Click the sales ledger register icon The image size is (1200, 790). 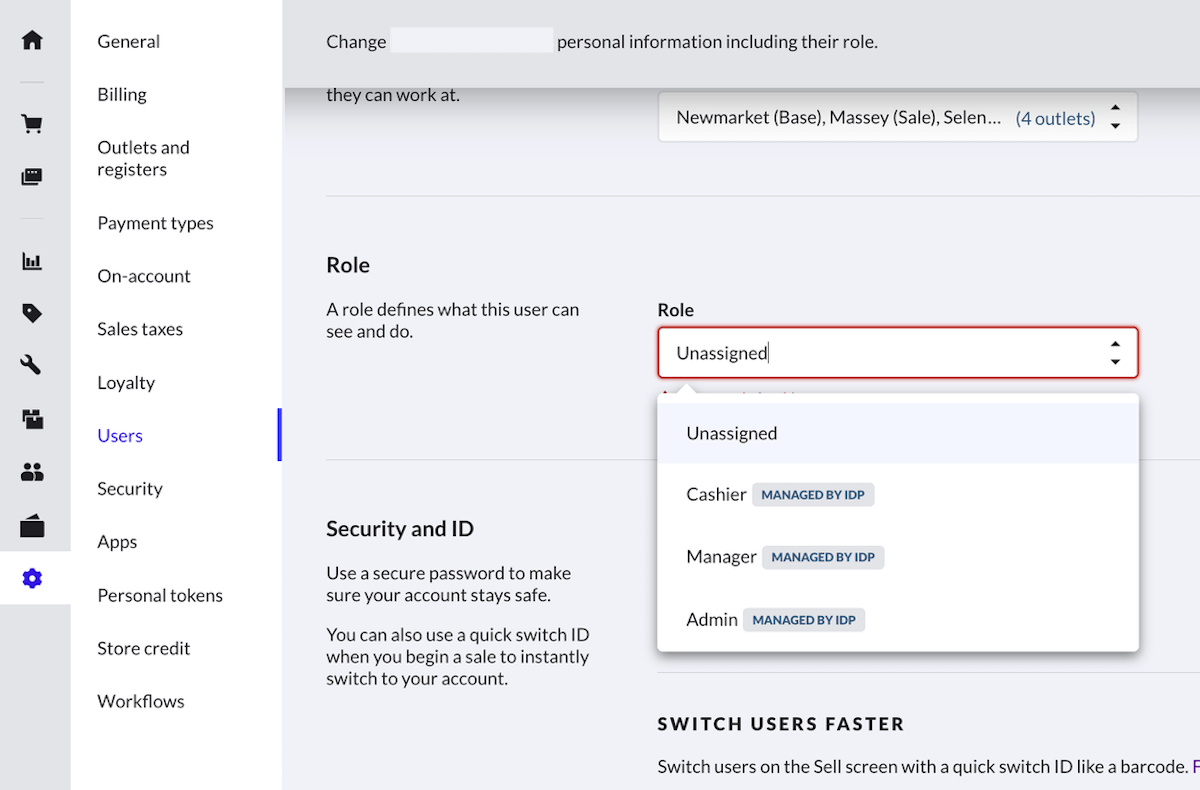[32, 177]
